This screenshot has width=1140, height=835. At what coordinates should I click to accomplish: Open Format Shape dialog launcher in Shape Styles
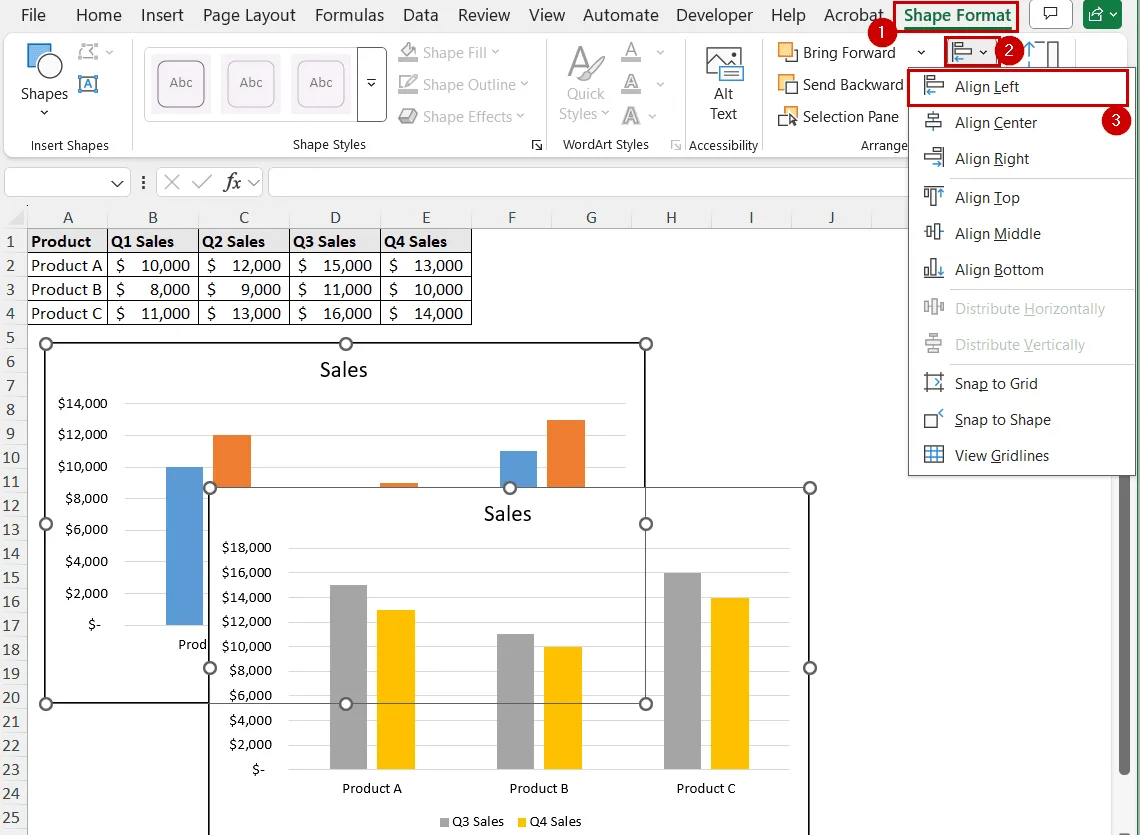click(537, 145)
